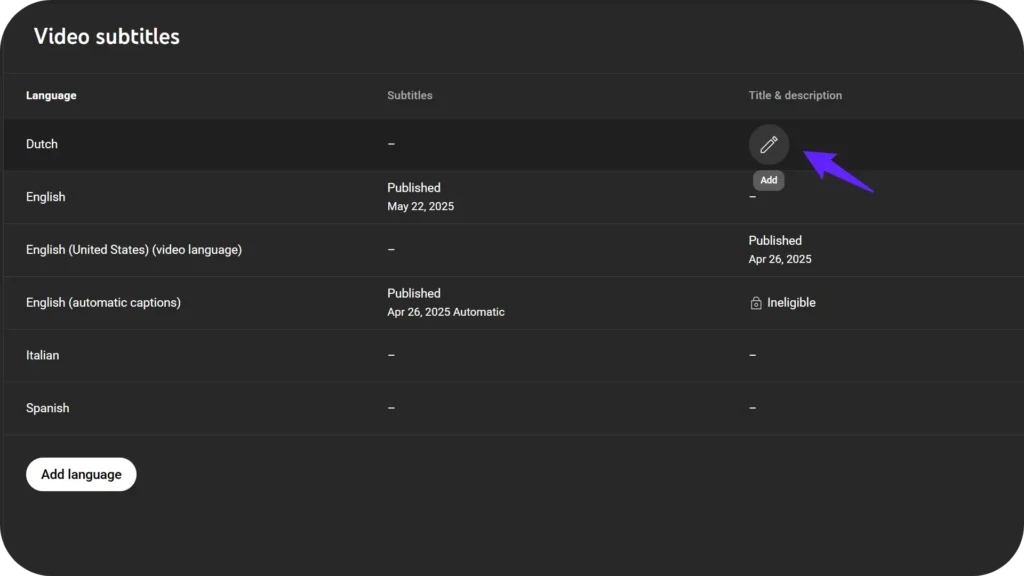Select the Italian language row label

(42, 355)
